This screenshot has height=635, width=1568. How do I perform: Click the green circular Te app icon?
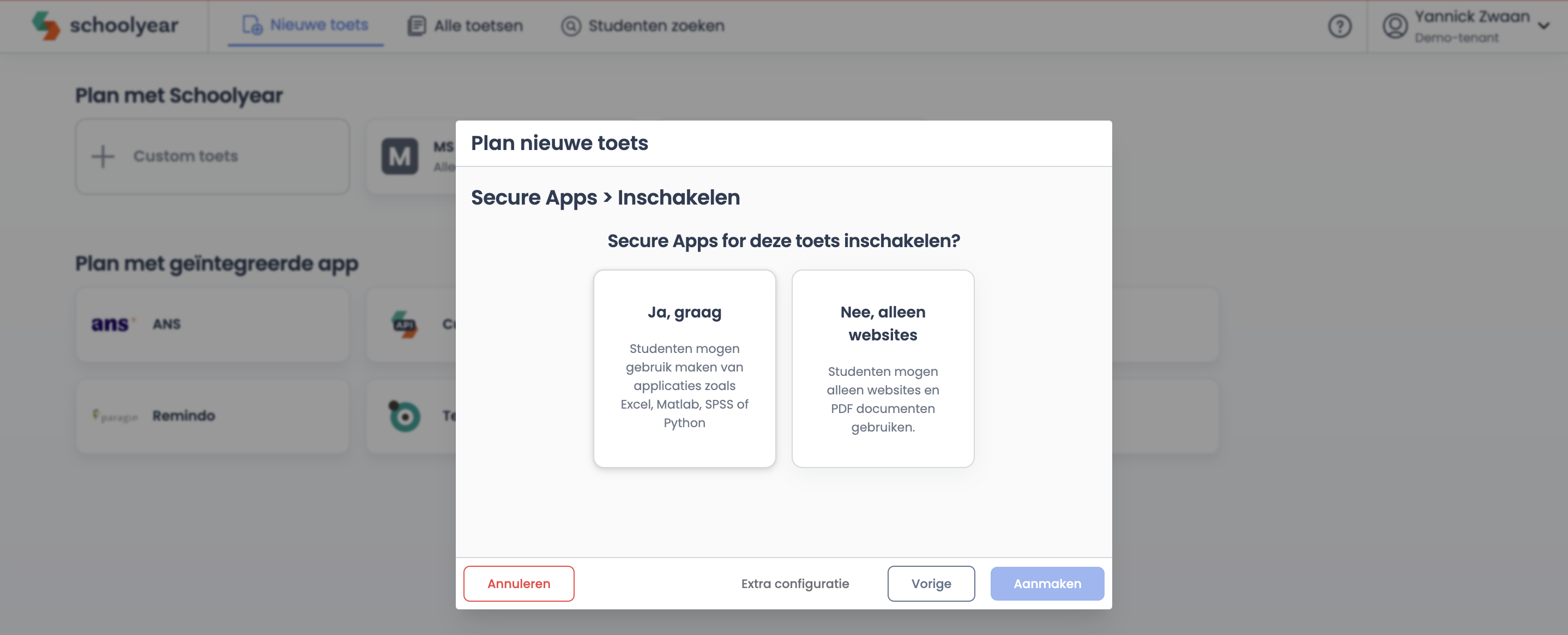click(405, 416)
